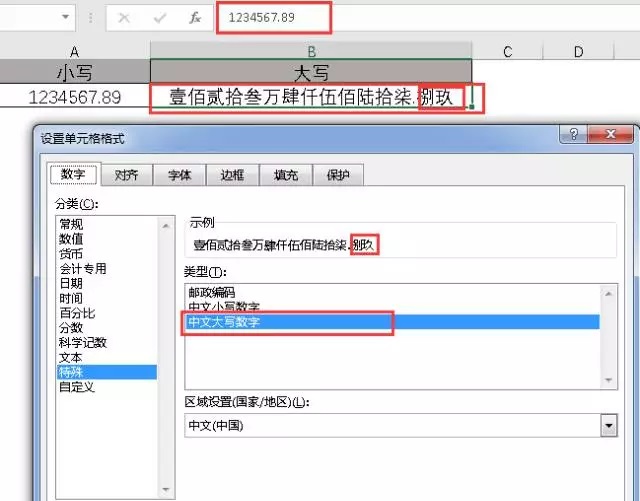Switch to the 边框 tab
Image resolution: width=640 pixels, height=501 pixels.
tap(232, 175)
